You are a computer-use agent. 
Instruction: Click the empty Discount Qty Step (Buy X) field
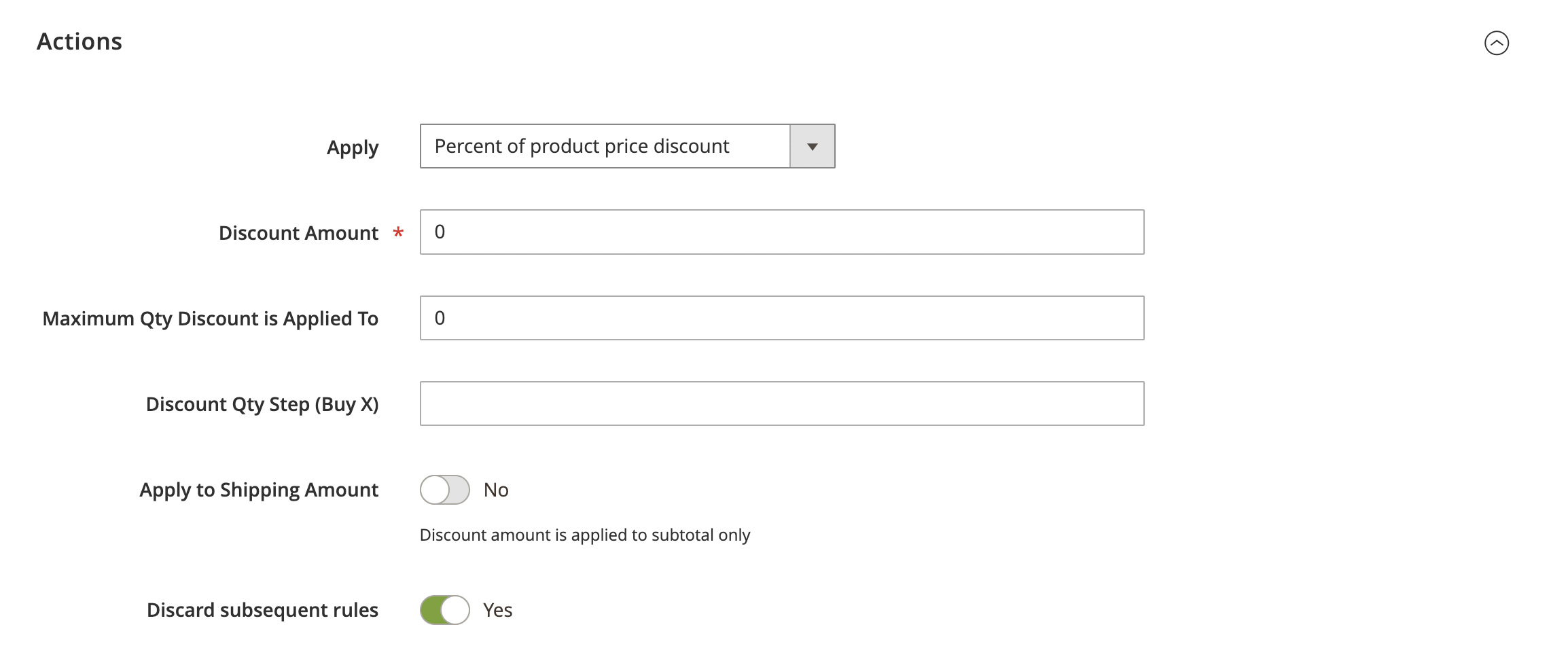(781, 404)
